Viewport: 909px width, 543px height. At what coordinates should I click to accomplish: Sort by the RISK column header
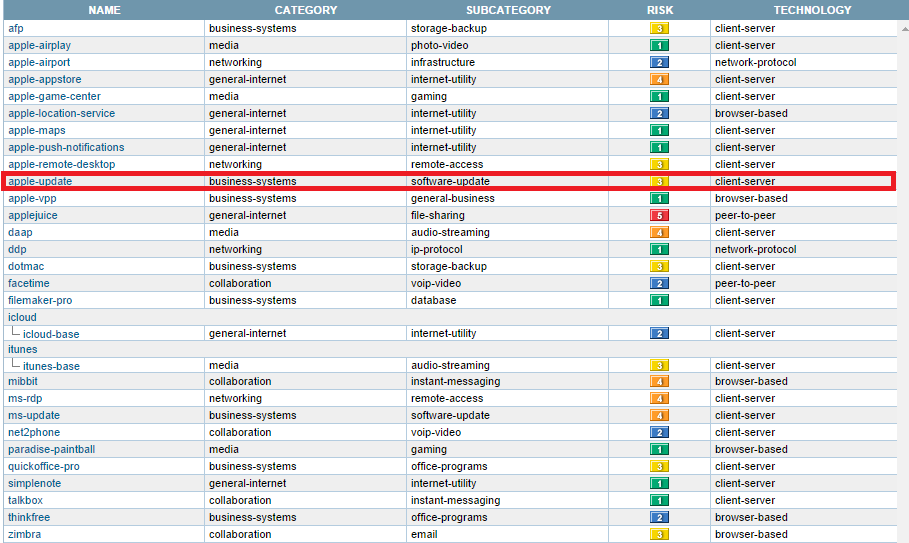[x=660, y=10]
